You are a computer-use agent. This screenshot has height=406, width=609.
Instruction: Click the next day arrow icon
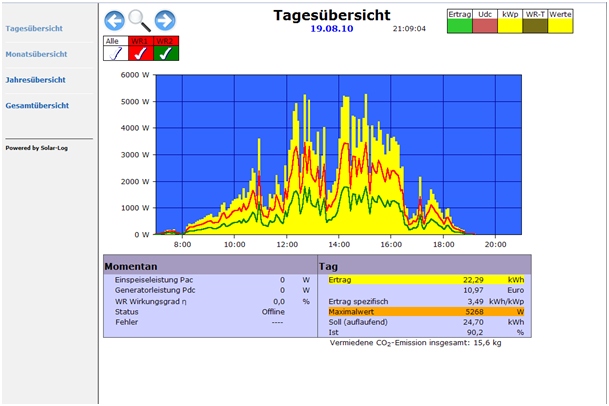[165, 20]
